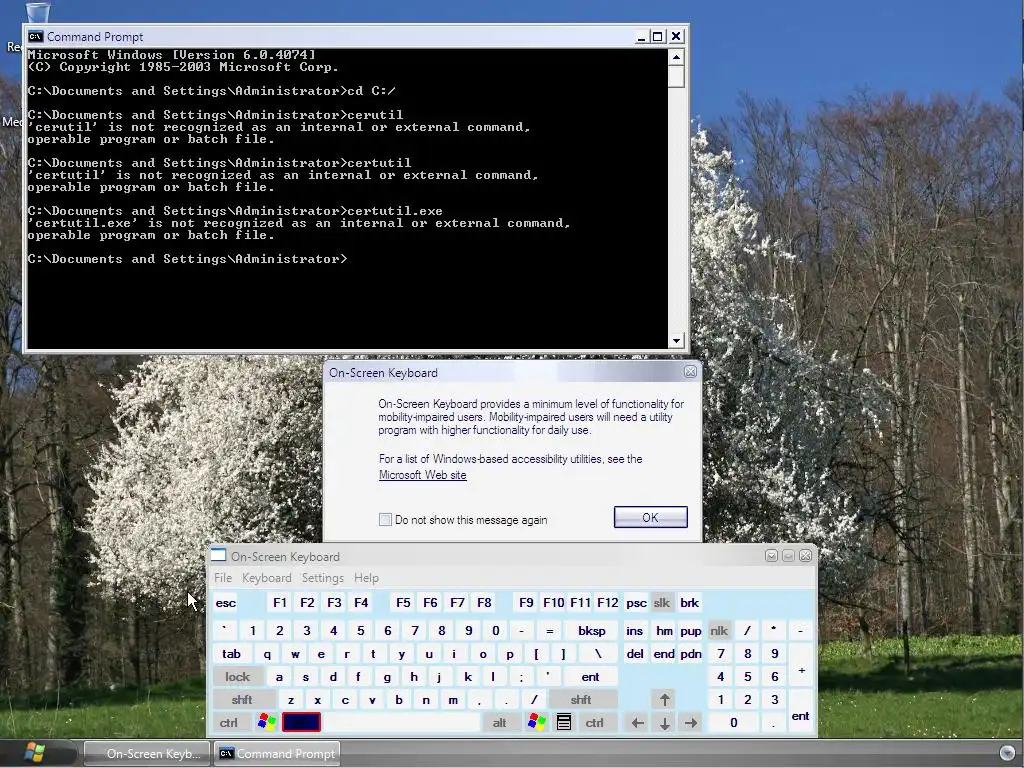Screen dimensions: 1024x768
Task: Click the up arrow key
Action: (x=664, y=699)
